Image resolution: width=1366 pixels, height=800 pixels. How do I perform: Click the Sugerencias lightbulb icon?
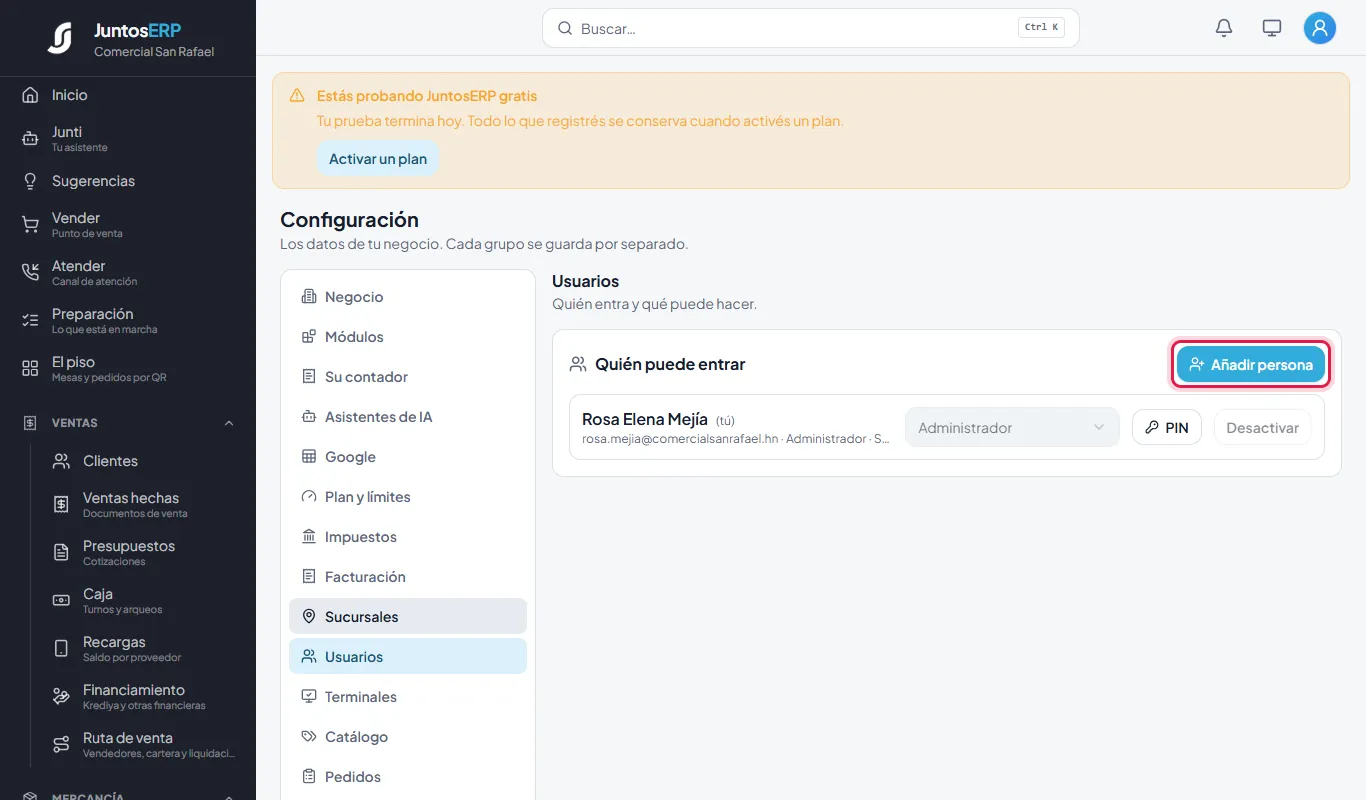30,181
